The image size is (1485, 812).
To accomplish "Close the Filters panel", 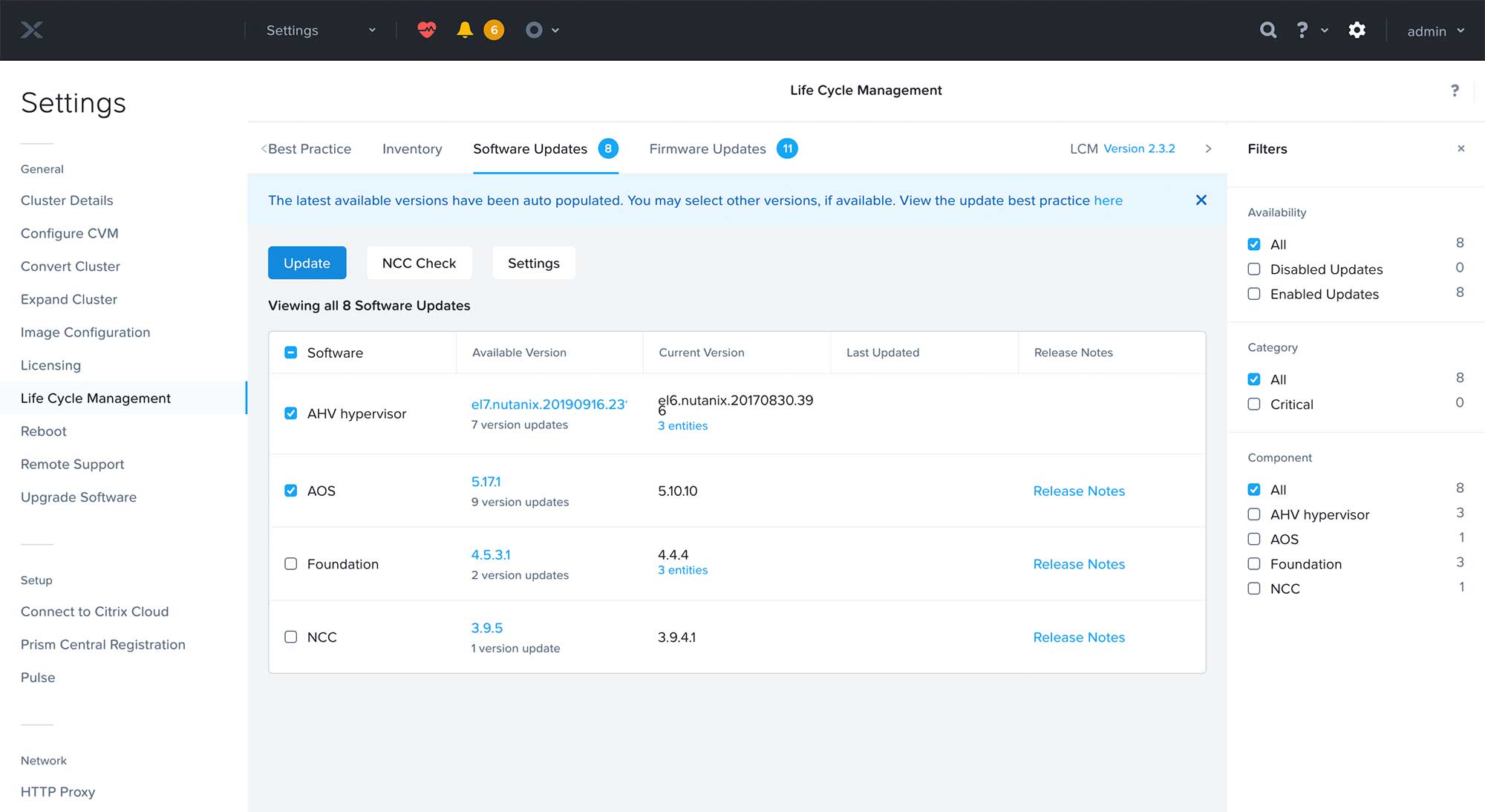I will click(x=1460, y=149).
